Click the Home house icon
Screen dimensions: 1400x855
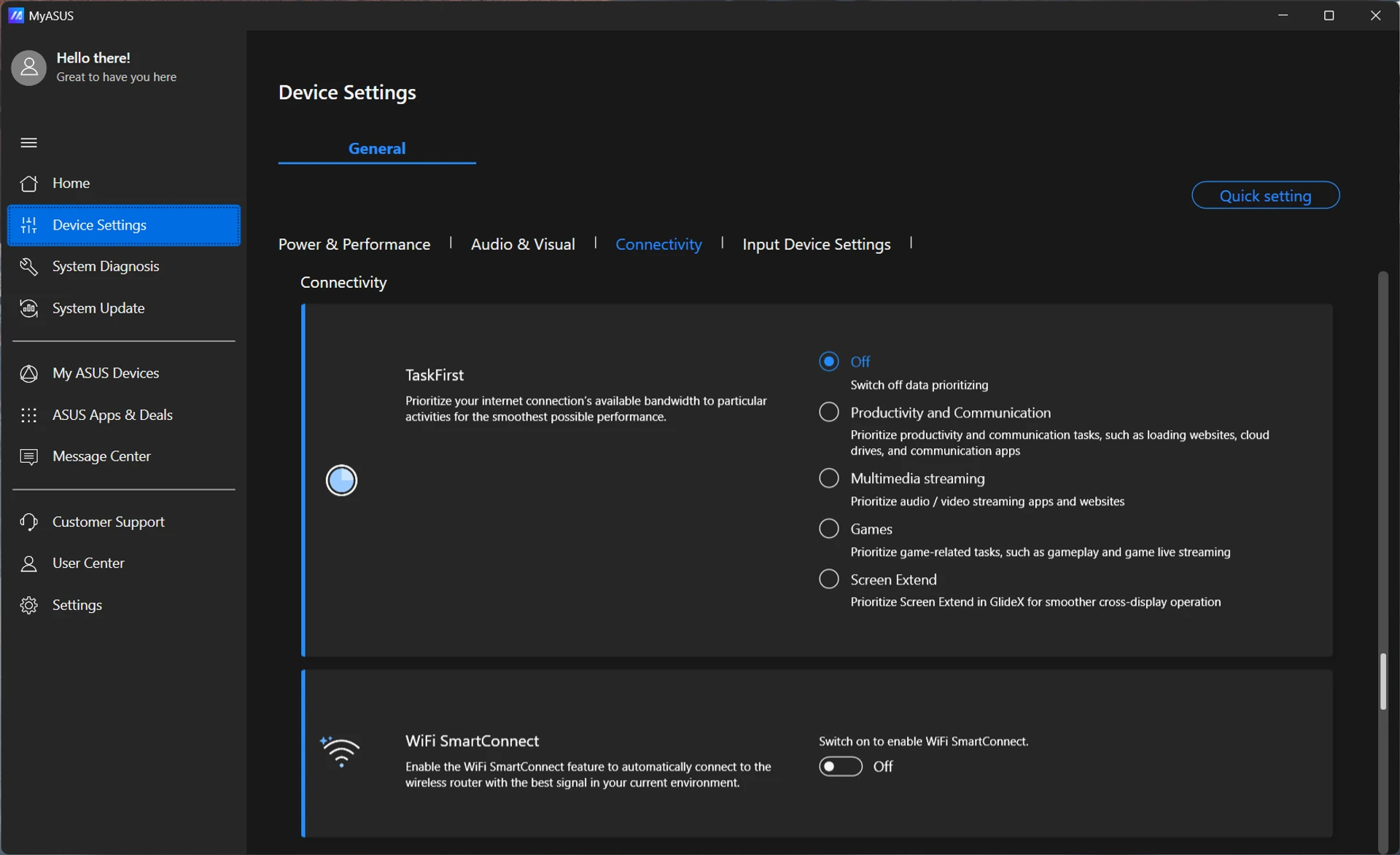(x=28, y=183)
